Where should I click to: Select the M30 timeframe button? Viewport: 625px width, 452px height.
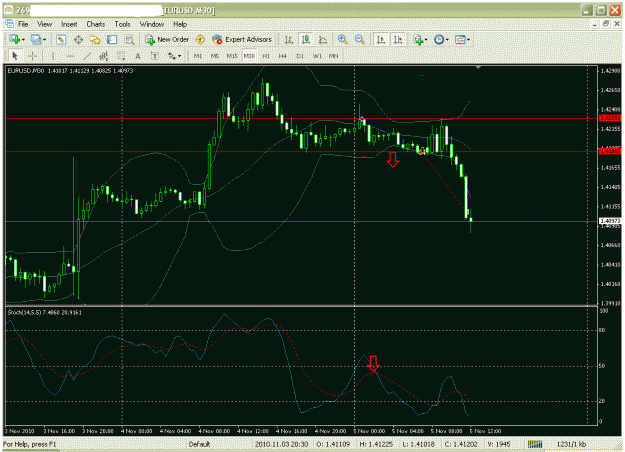[249, 56]
